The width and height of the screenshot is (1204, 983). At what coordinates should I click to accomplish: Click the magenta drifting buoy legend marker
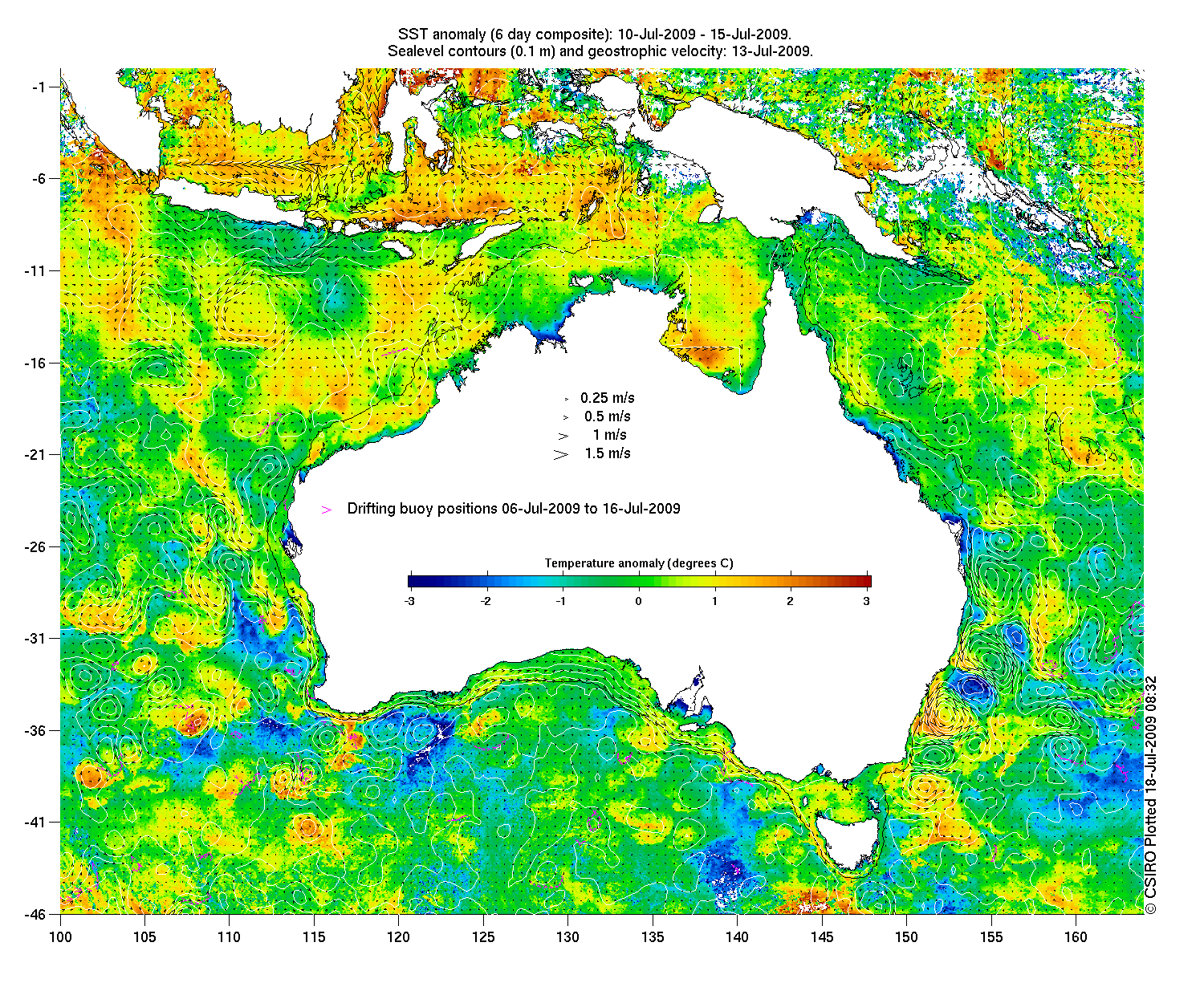coord(327,510)
